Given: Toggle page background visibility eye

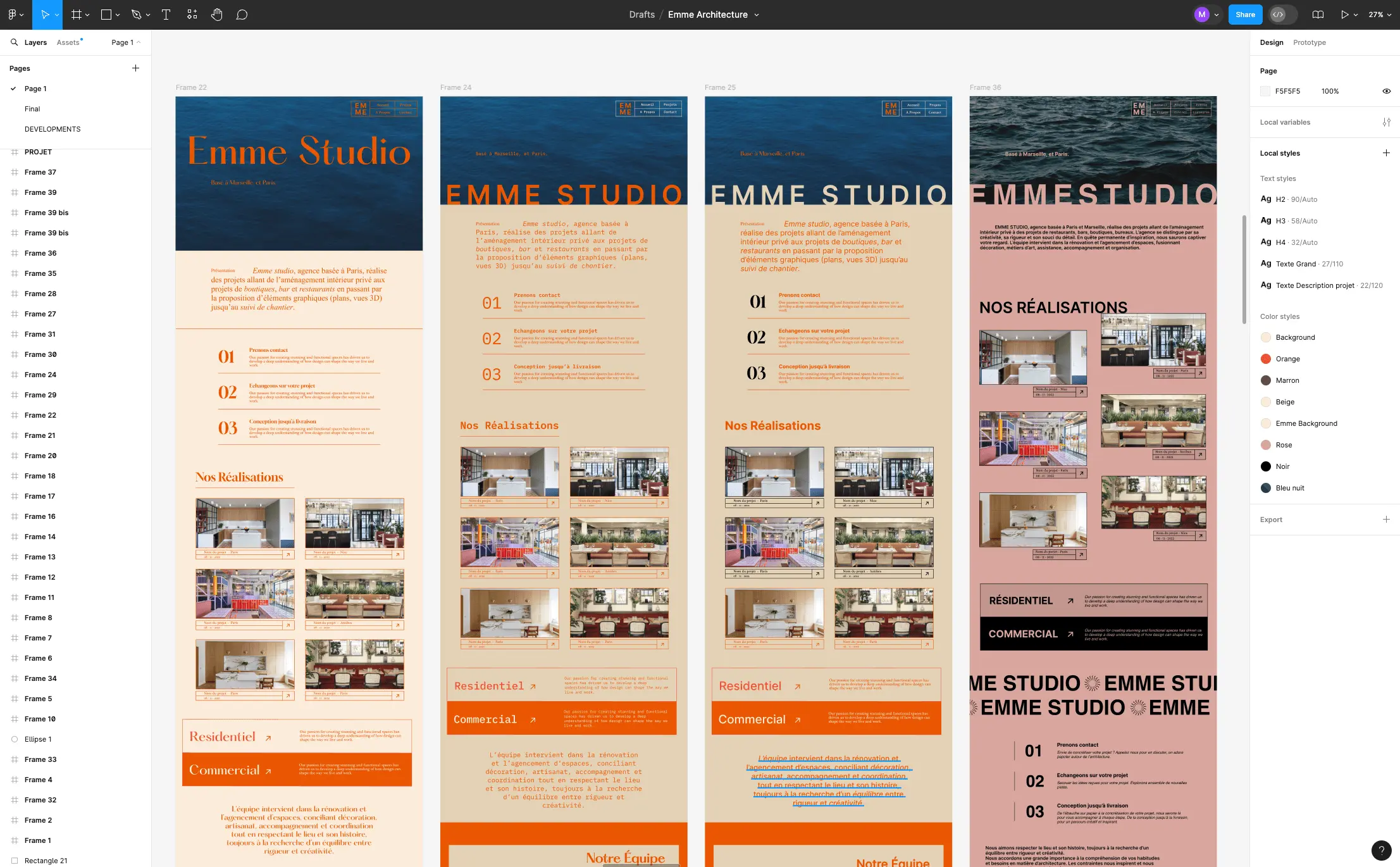Looking at the screenshot, I should (x=1386, y=91).
